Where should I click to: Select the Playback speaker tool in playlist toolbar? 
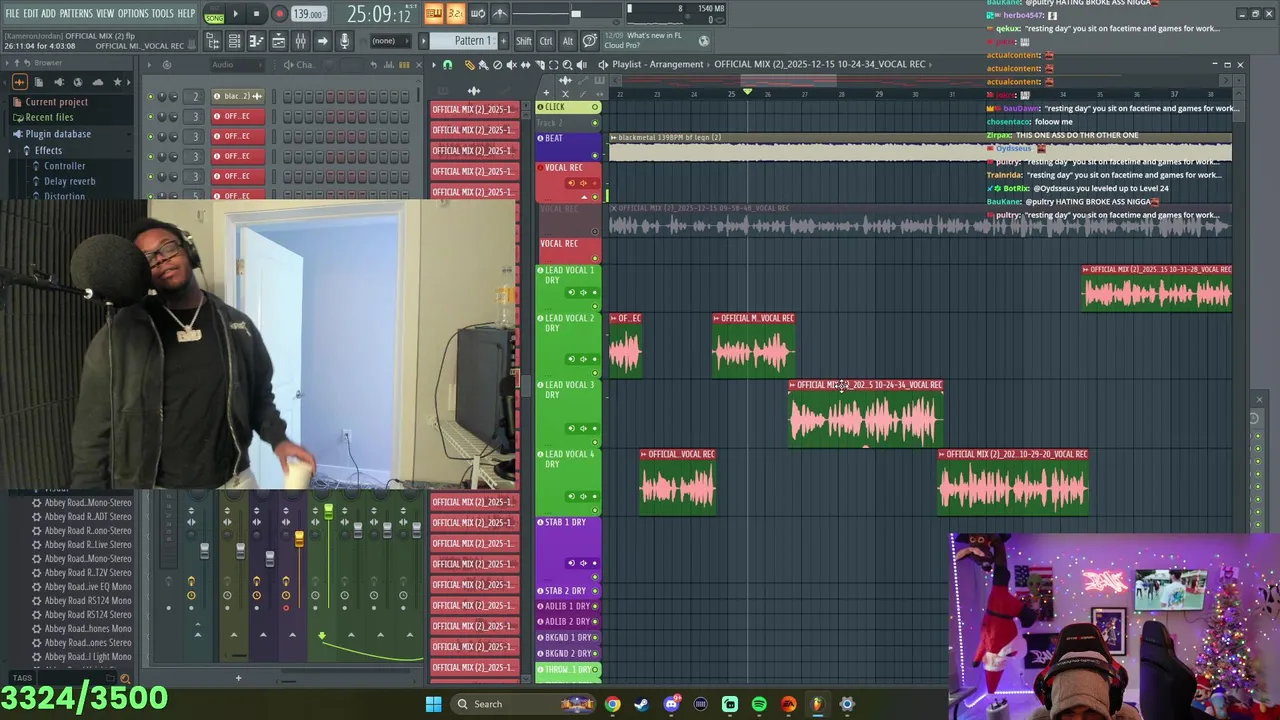coord(582,65)
